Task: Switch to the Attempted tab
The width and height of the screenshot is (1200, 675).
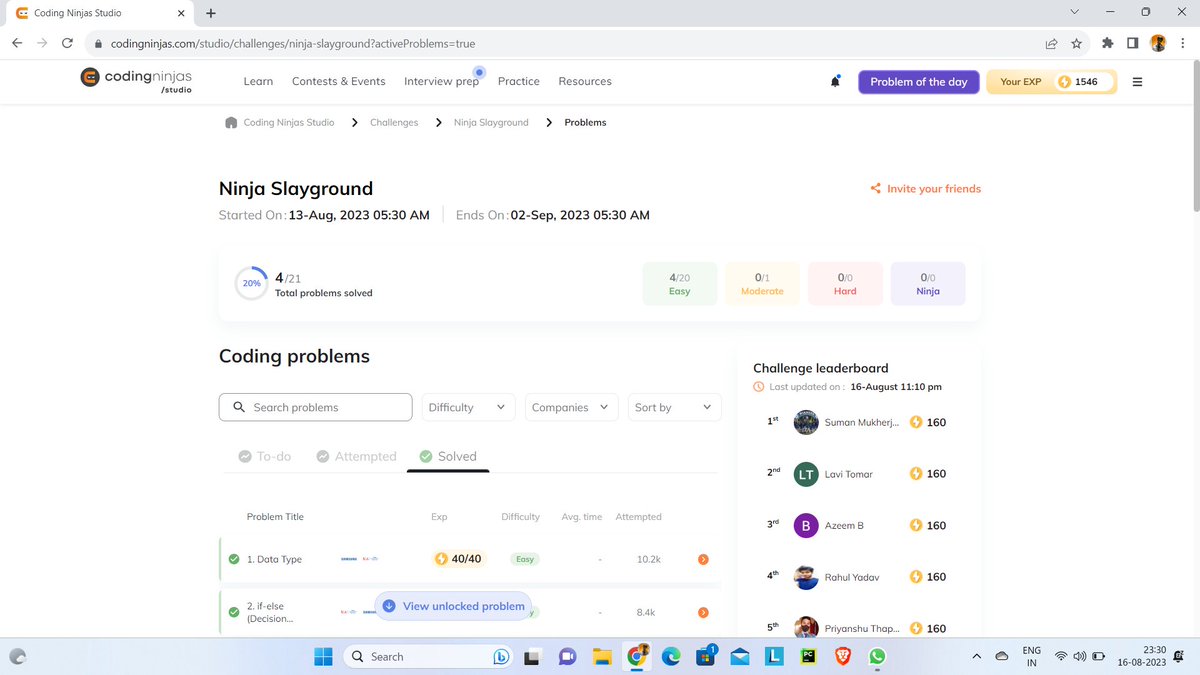Action: (356, 456)
